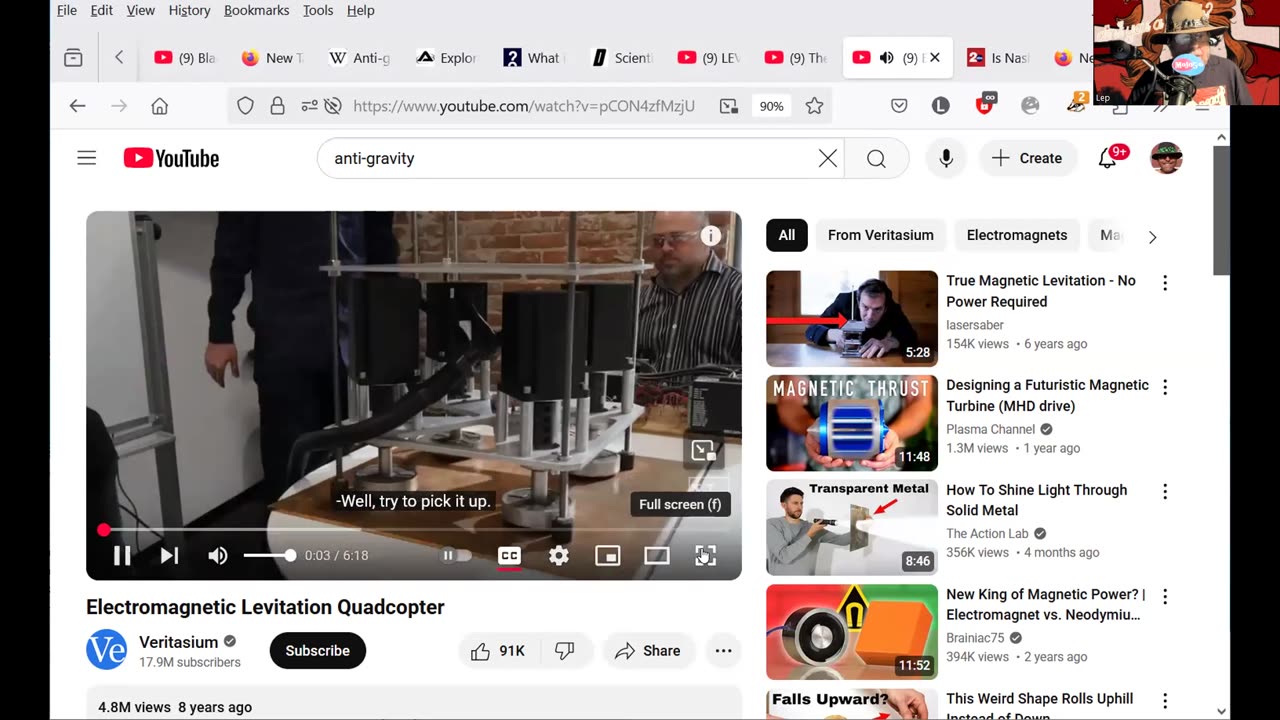Viewport: 1280px width, 720px height.
Task: Select the Electromagnets chip
Action: click(x=1017, y=235)
